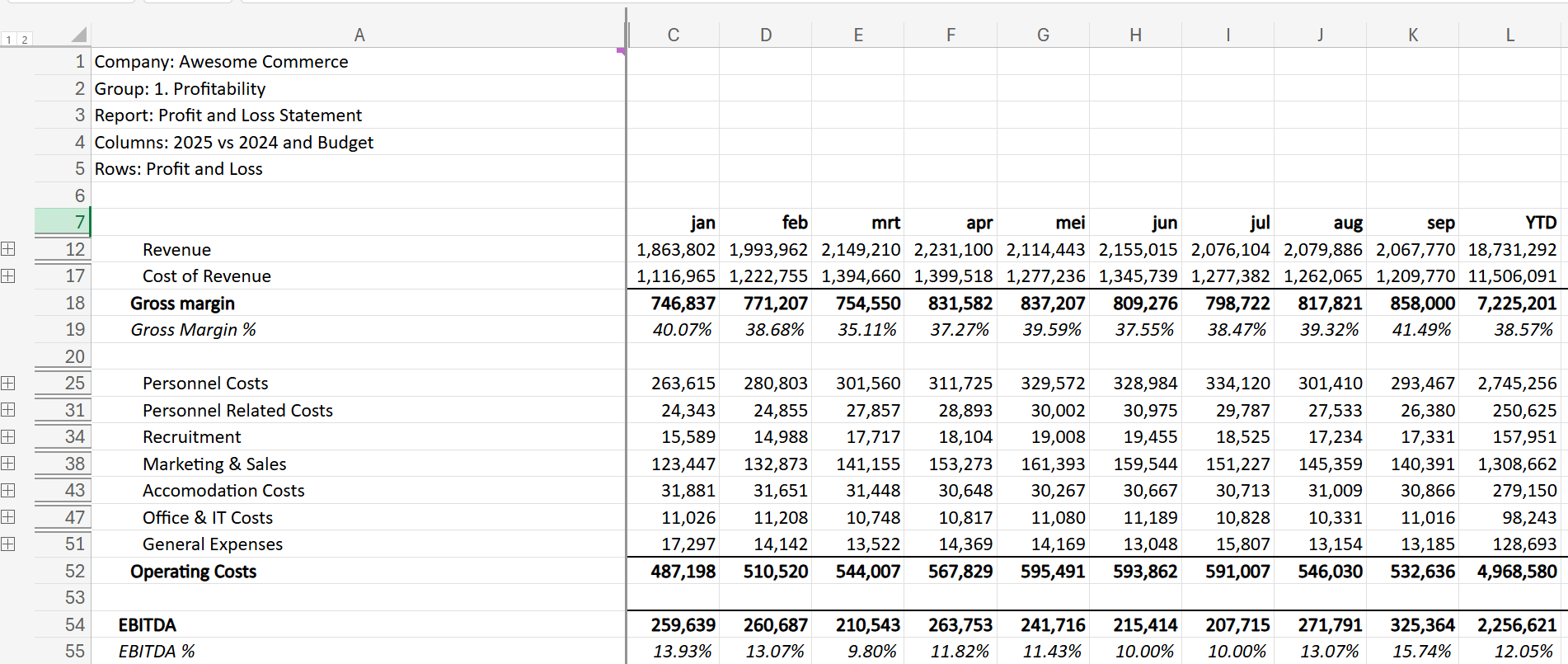Select column F header
The height and width of the screenshot is (664, 1568).
pos(951,35)
